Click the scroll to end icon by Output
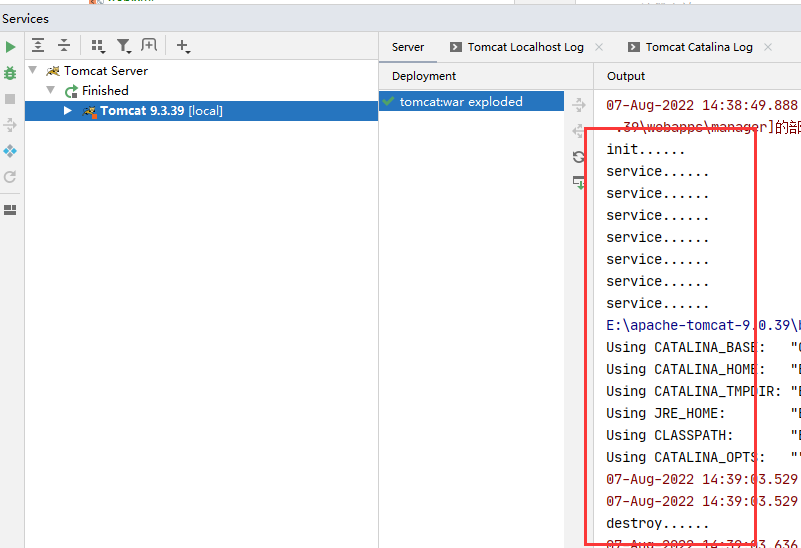The image size is (801, 548). tap(579, 182)
